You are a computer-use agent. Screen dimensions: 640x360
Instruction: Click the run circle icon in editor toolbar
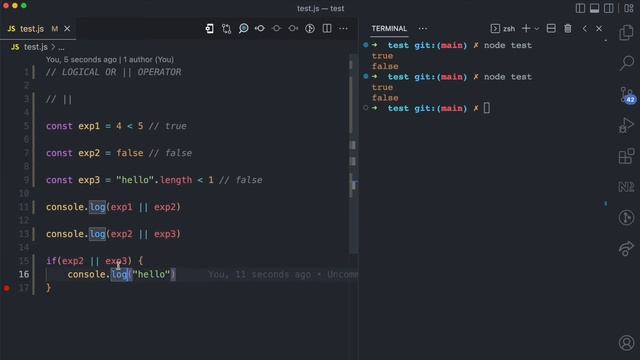(x=310, y=29)
